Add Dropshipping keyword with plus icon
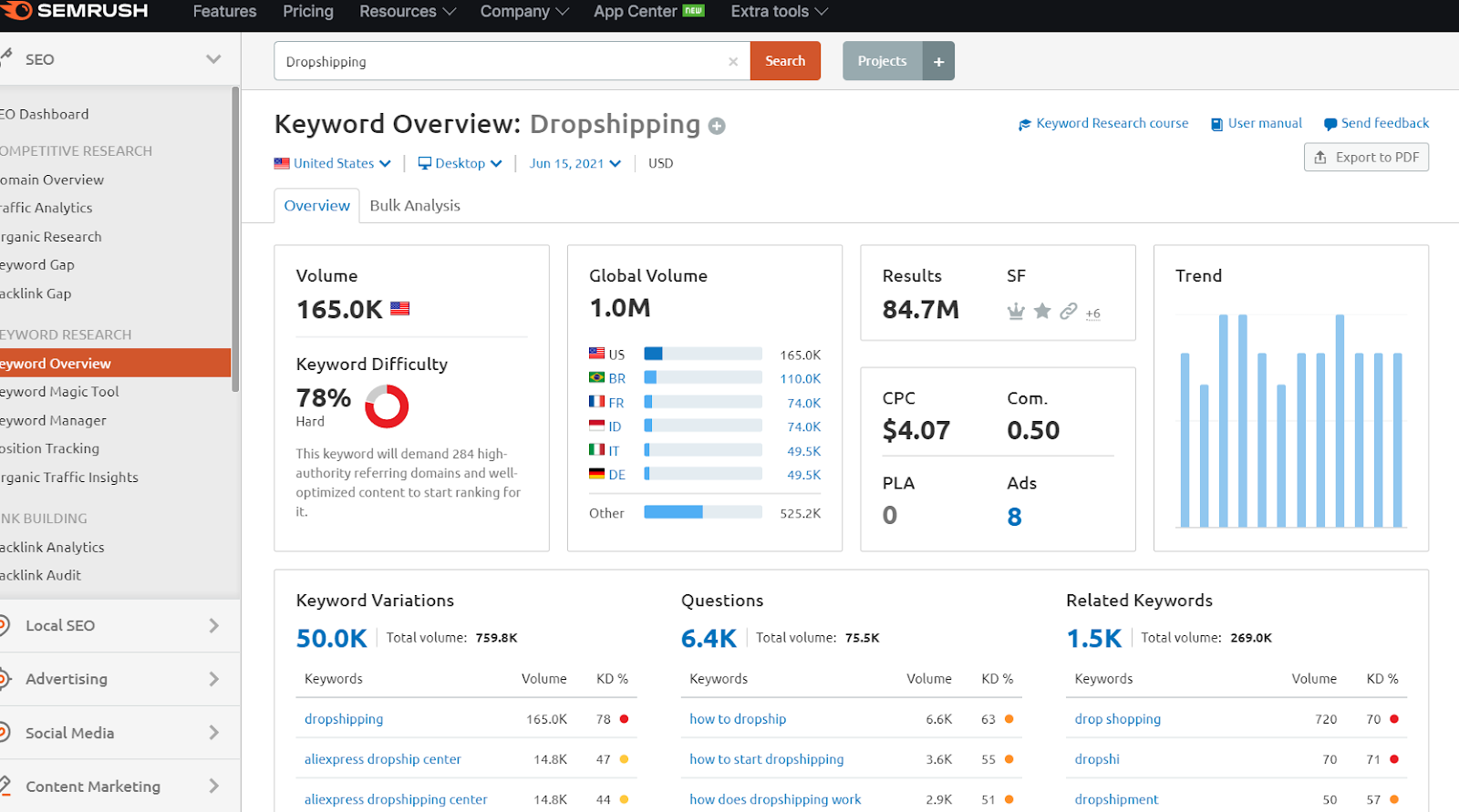Screen dimensions: 1459x812 [x=718, y=126]
